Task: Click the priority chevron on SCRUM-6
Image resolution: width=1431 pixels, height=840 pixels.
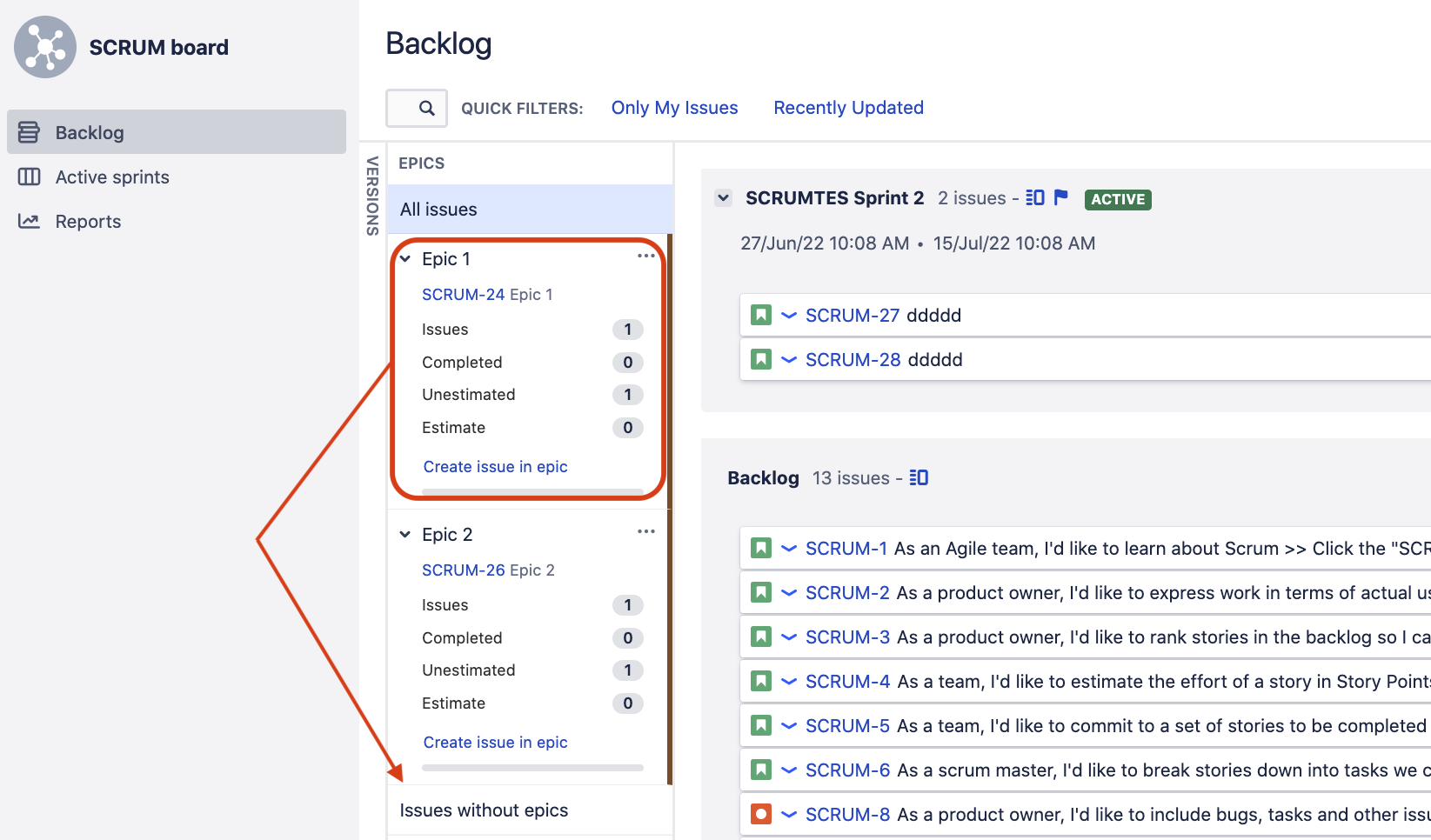Action: click(789, 770)
